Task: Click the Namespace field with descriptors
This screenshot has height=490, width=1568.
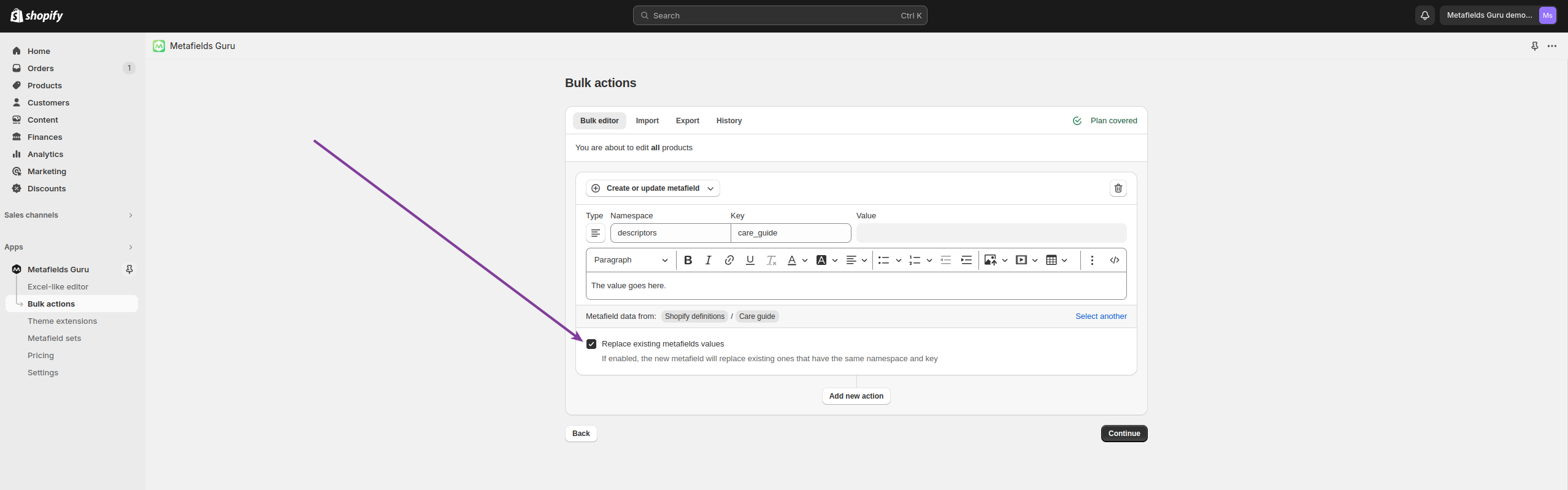Action: tap(671, 233)
